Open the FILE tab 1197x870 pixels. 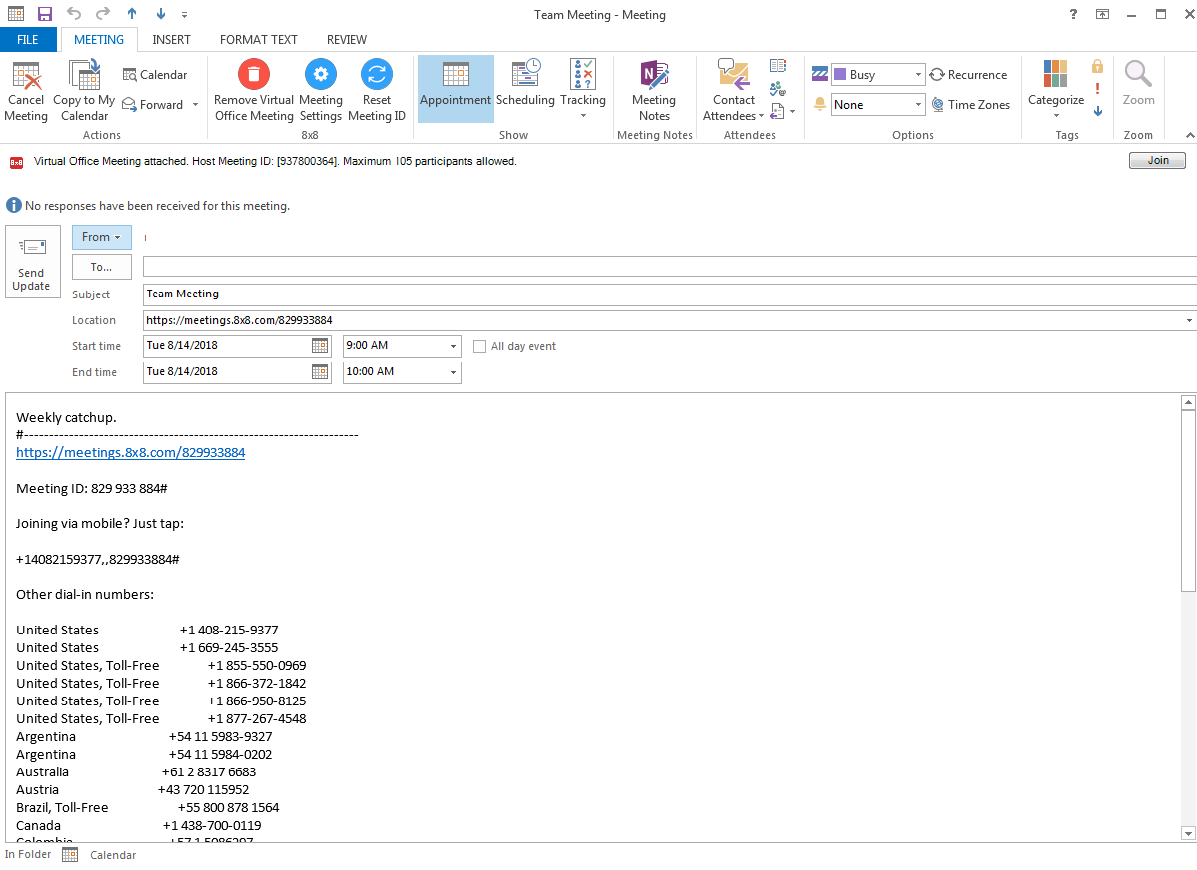coord(28,40)
